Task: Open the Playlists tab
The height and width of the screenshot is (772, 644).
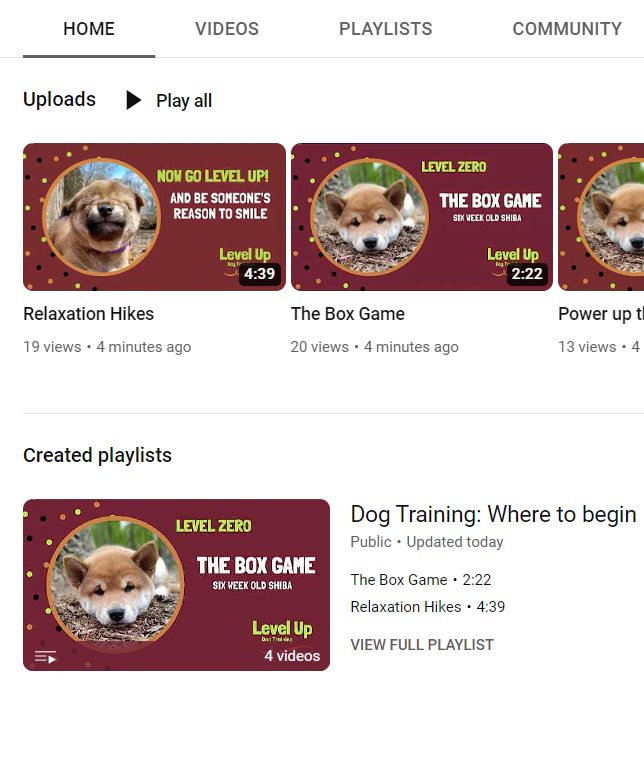Action: click(x=386, y=29)
